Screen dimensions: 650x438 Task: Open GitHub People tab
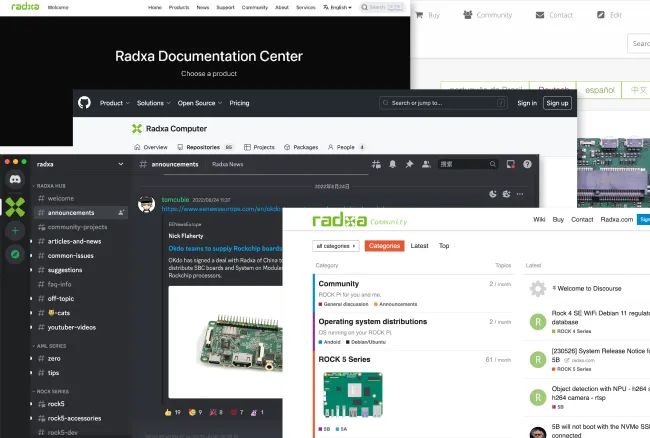point(346,147)
